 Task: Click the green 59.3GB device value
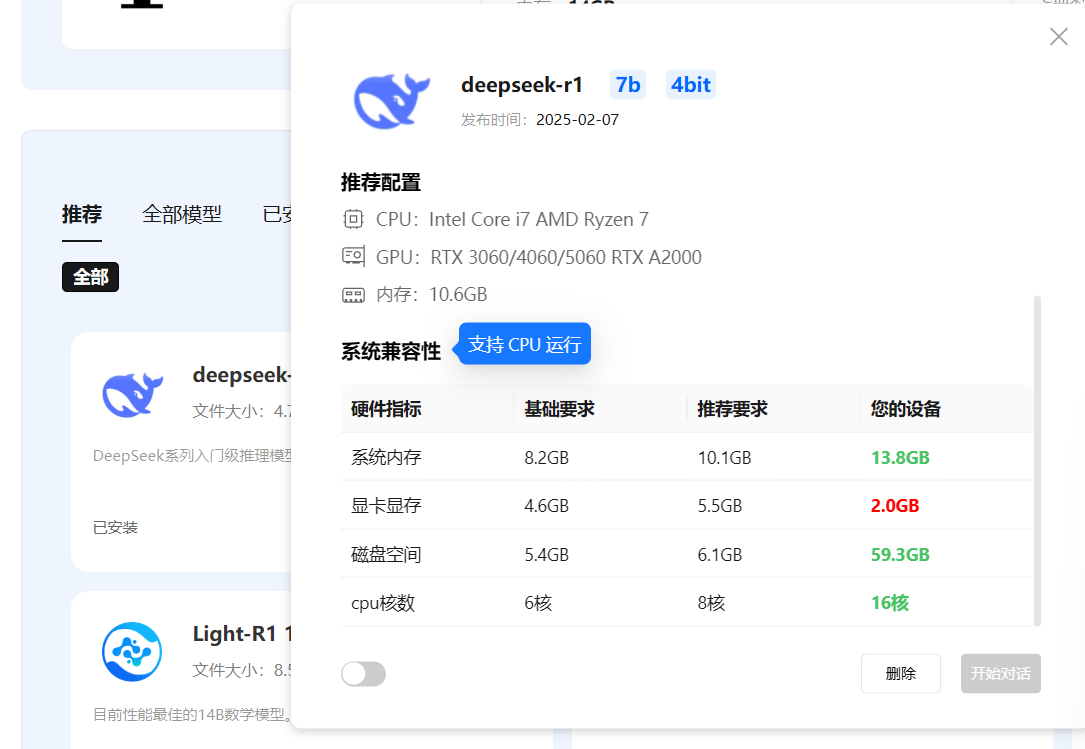click(900, 554)
